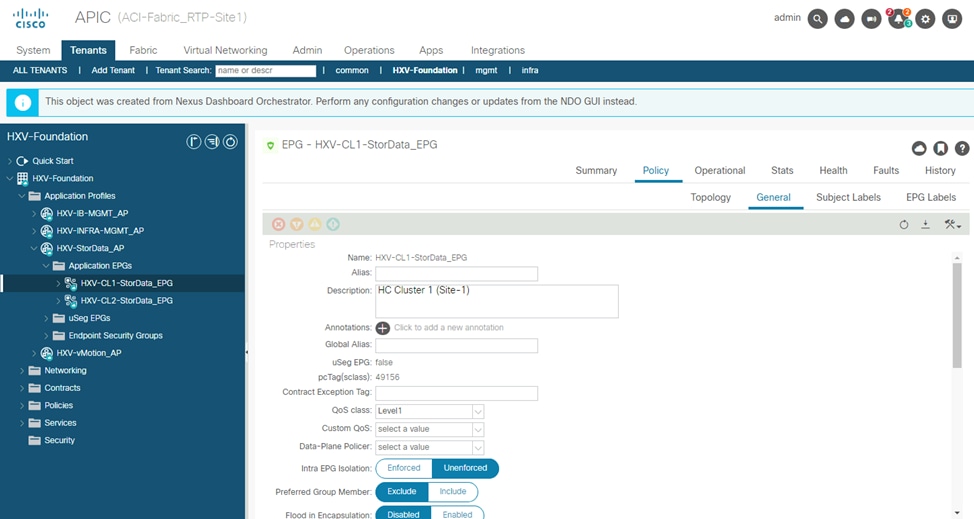Image resolution: width=974 pixels, height=519 pixels.
Task: Switch to the Fabric menu tab
Action: 143,50
